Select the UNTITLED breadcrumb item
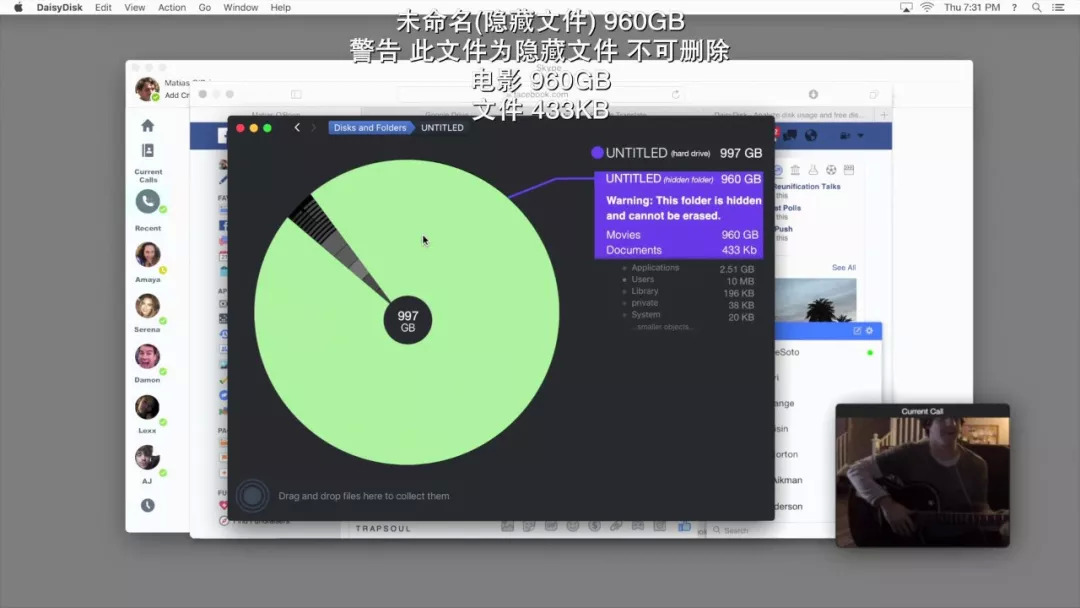The width and height of the screenshot is (1080, 608). tap(442, 127)
